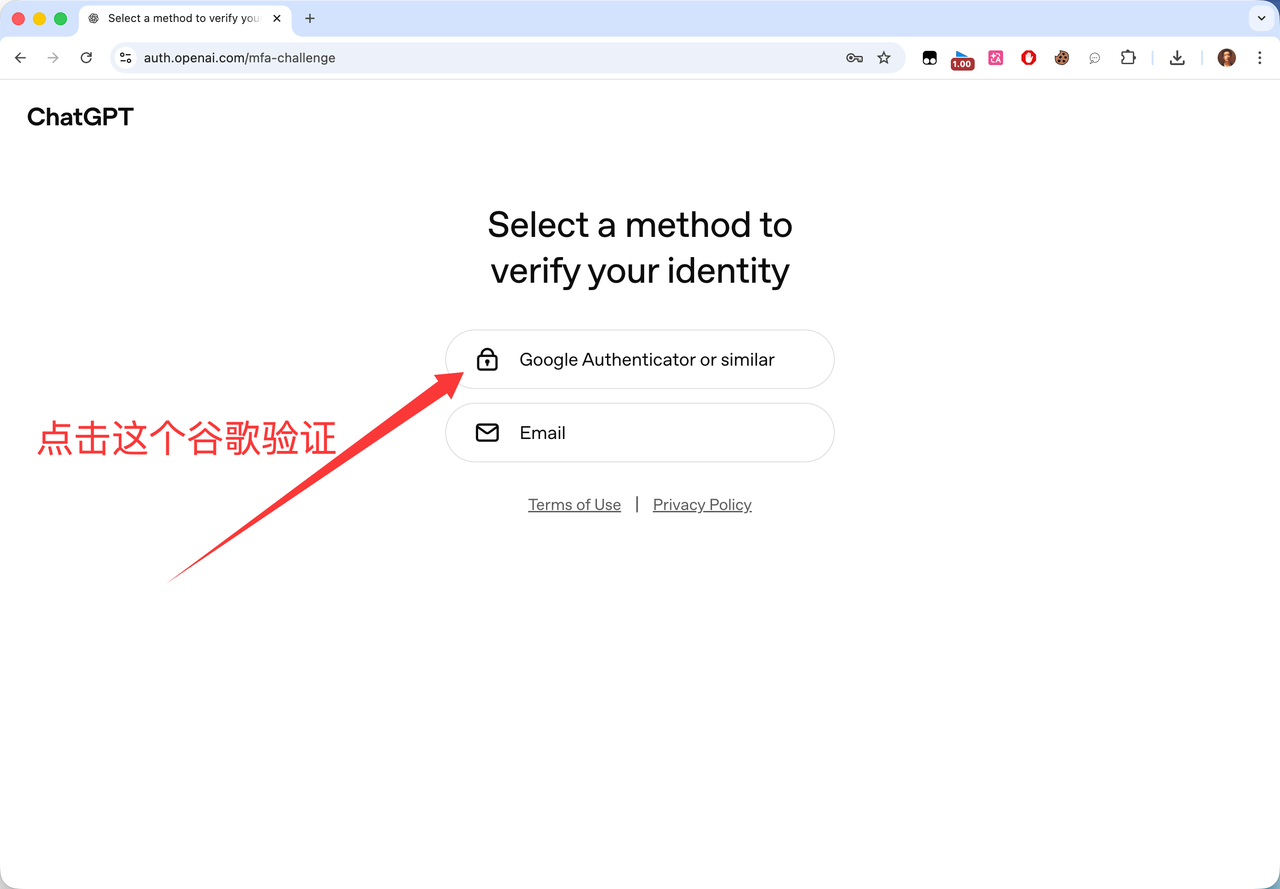Click the ChatGPT logo
Viewport: 1280px width, 889px height.
(80, 117)
